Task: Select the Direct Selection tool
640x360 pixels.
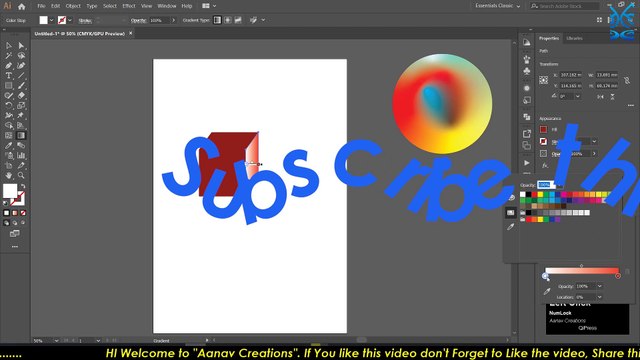Action: [21, 45]
